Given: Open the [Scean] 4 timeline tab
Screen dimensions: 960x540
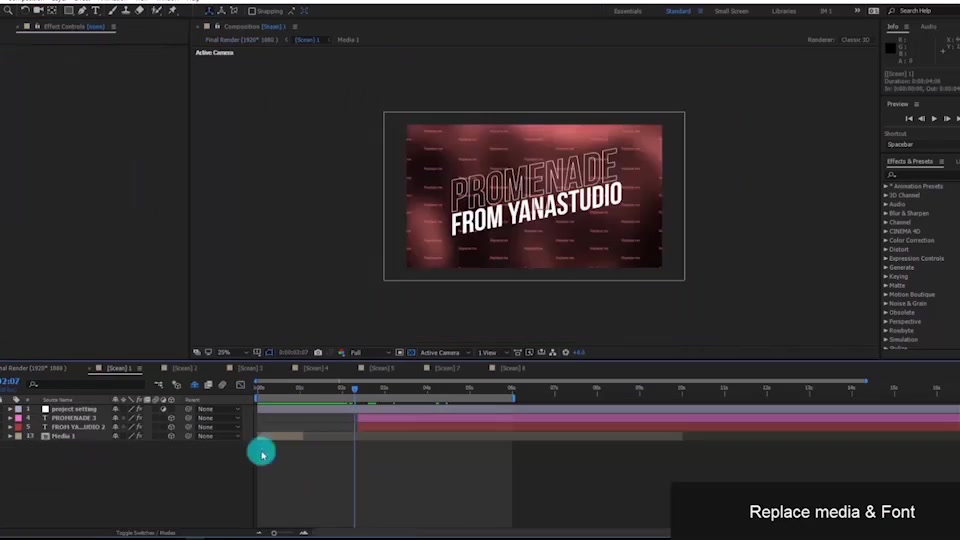Looking at the screenshot, I should point(316,369).
